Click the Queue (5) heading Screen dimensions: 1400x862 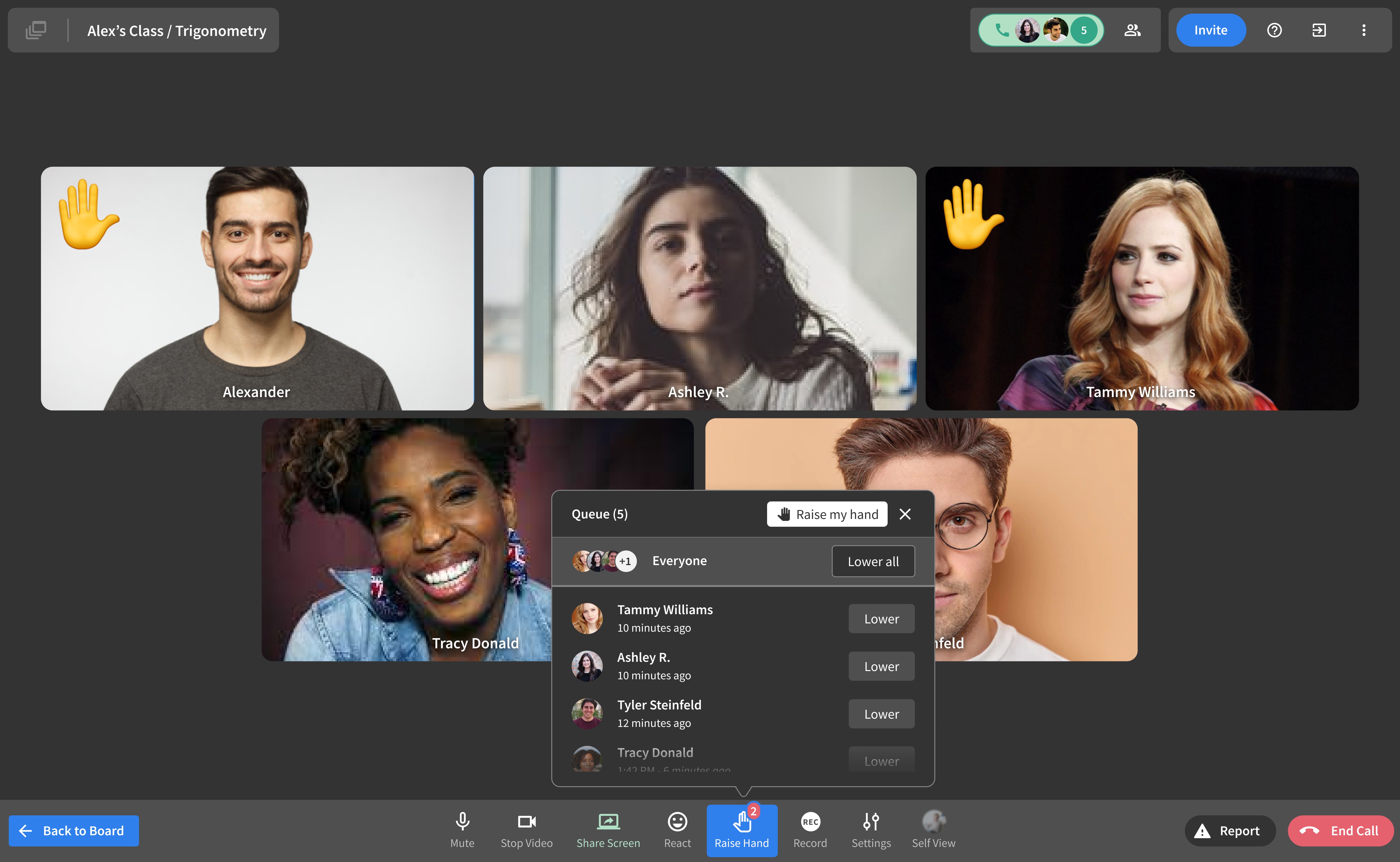pos(599,514)
